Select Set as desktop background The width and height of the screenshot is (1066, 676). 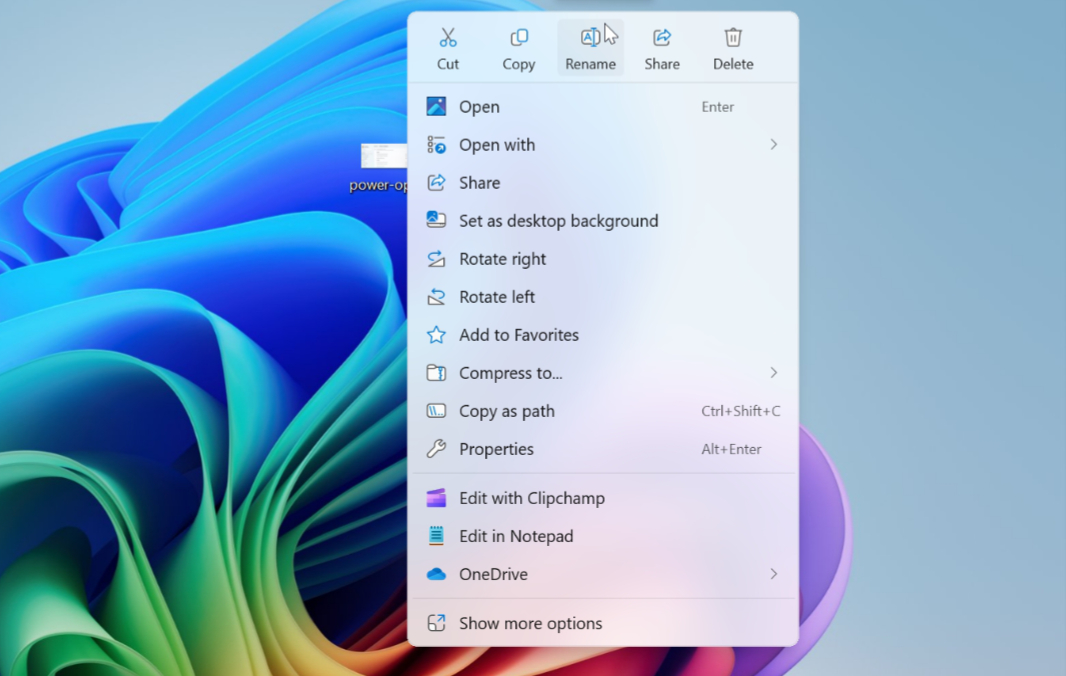pyautogui.click(x=558, y=221)
